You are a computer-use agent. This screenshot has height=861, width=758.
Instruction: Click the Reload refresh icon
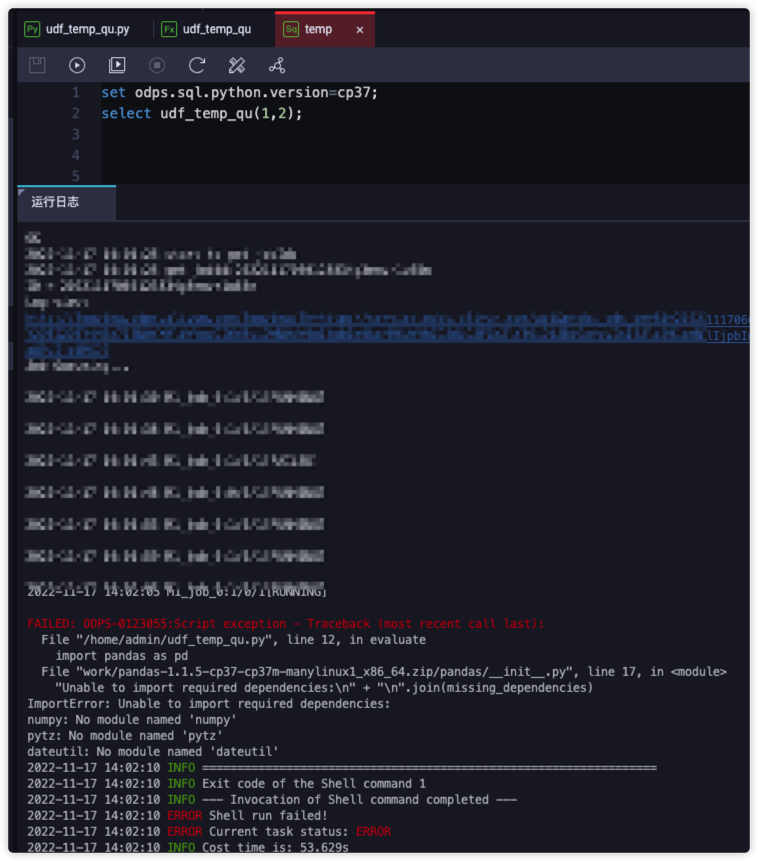pyautogui.click(x=197, y=65)
